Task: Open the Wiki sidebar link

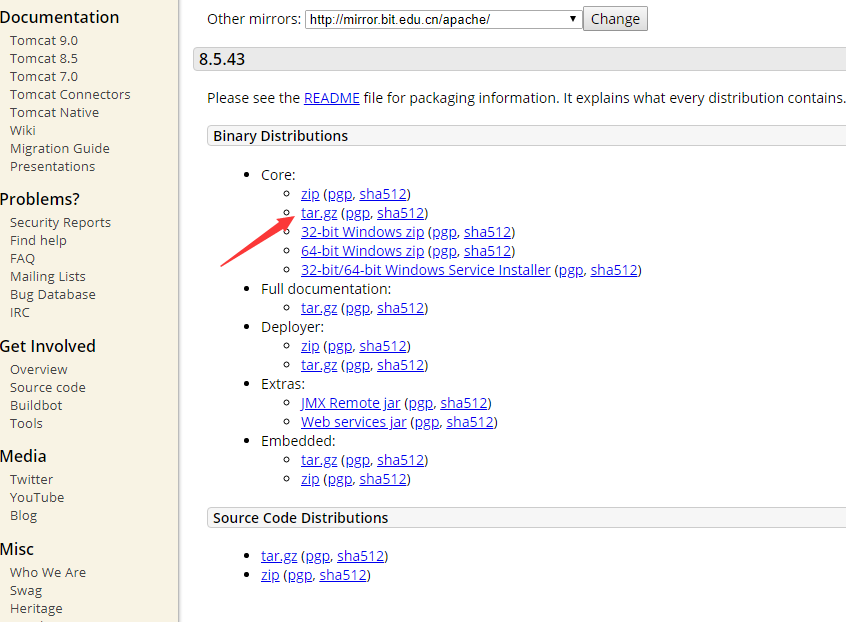Action: (23, 131)
